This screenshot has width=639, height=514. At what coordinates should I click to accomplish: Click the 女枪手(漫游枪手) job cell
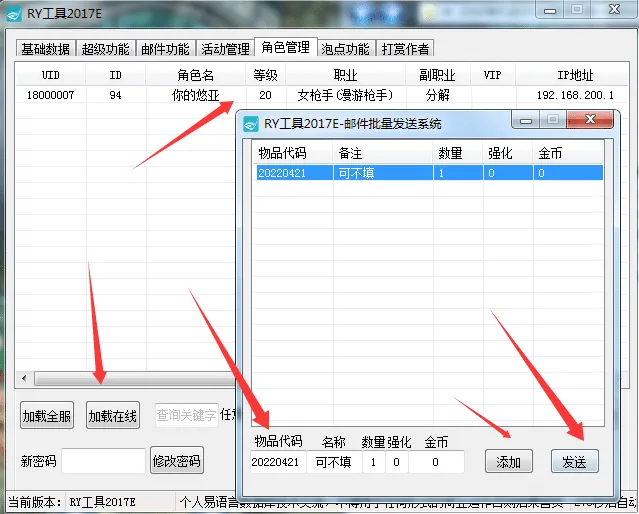[346, 95]
